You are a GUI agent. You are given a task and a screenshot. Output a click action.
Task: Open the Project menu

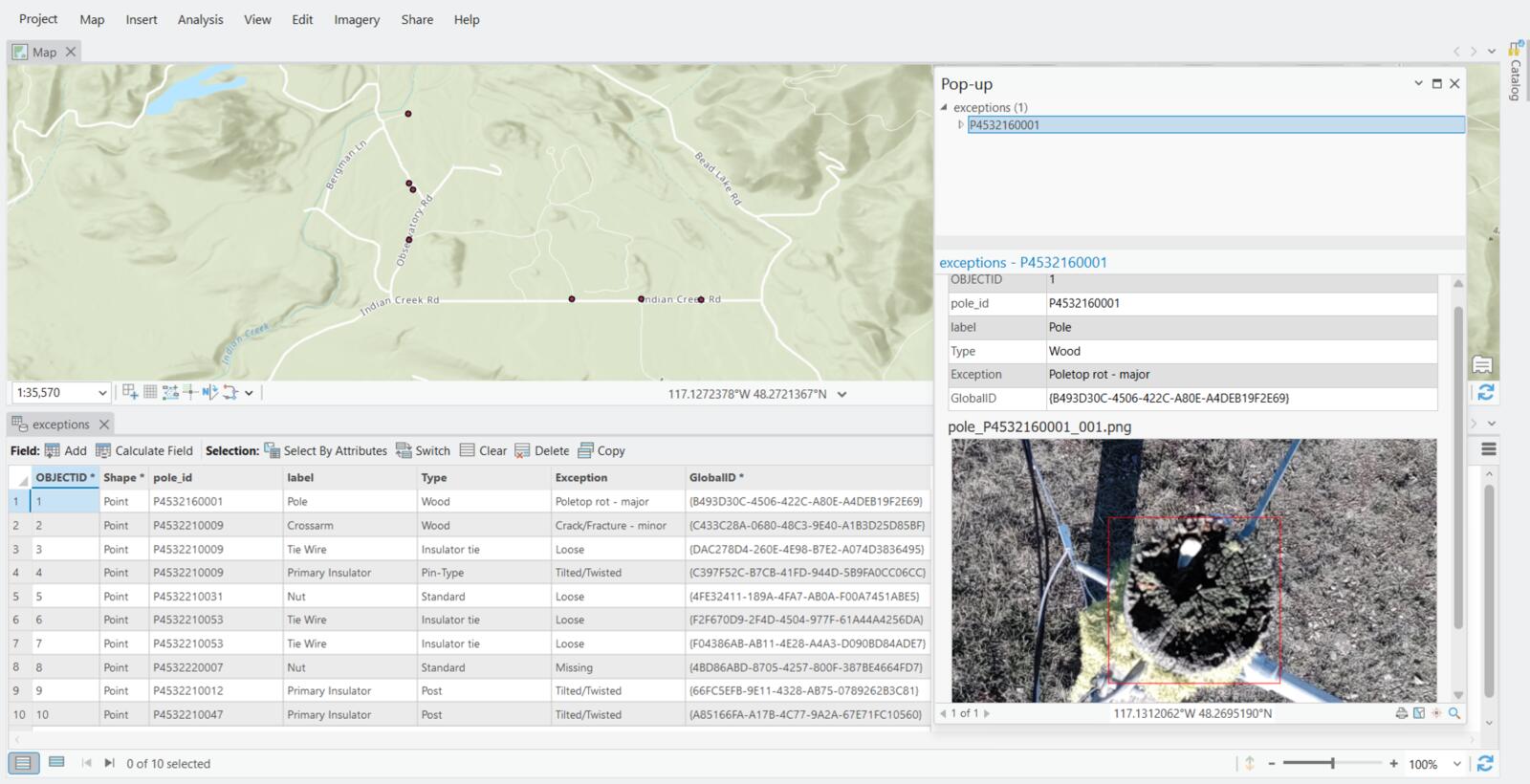(38, 19)
